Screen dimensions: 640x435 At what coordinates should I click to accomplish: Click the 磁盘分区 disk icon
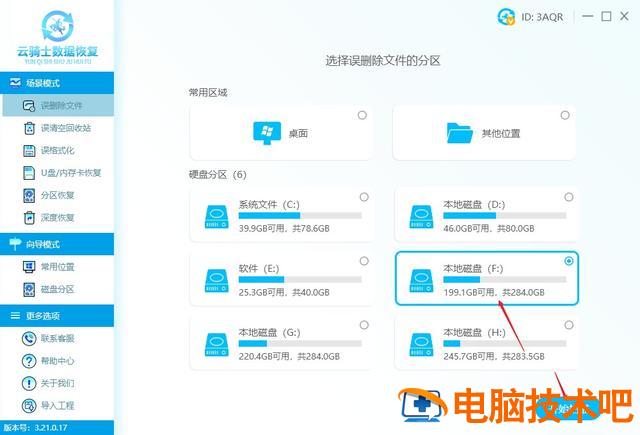point(29,289)
